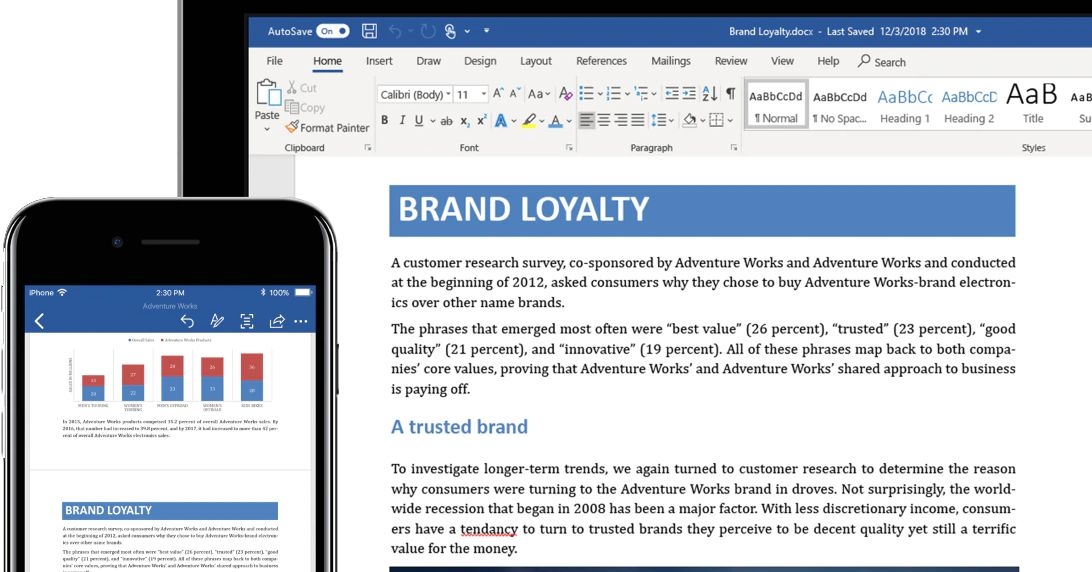Expand the Font dialog launcher

[569, 148]
